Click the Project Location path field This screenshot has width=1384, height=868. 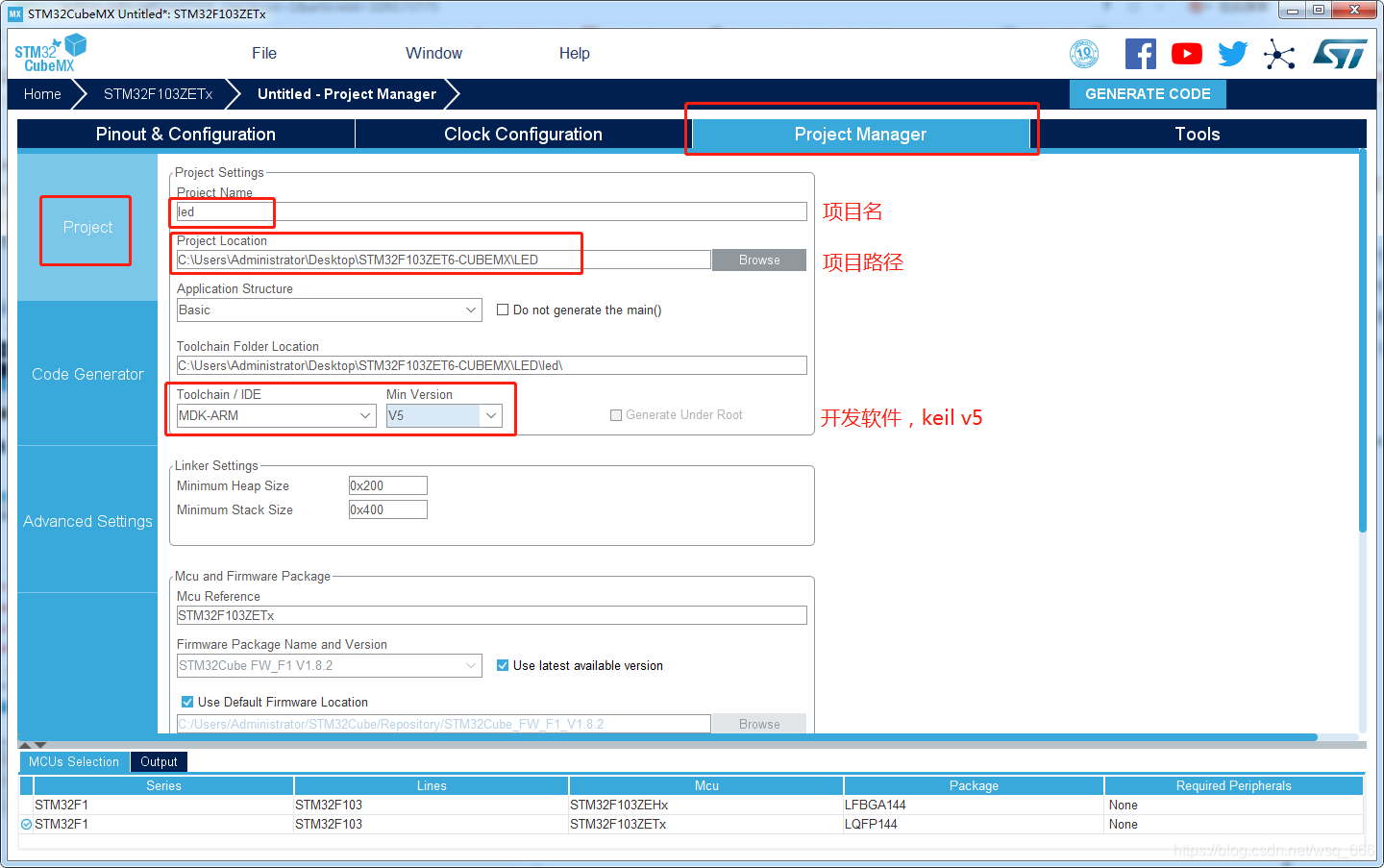443,260
